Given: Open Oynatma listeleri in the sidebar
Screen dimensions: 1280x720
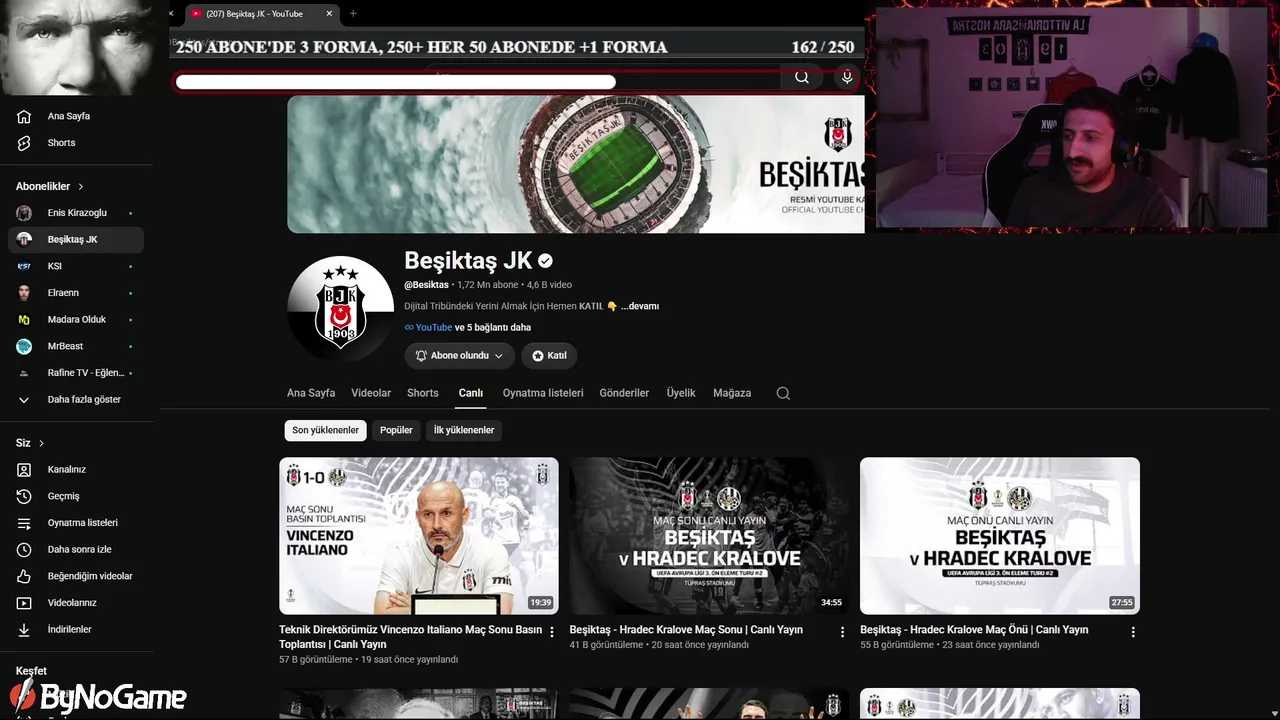Looking at the screenshot, I should pos(77,523).
